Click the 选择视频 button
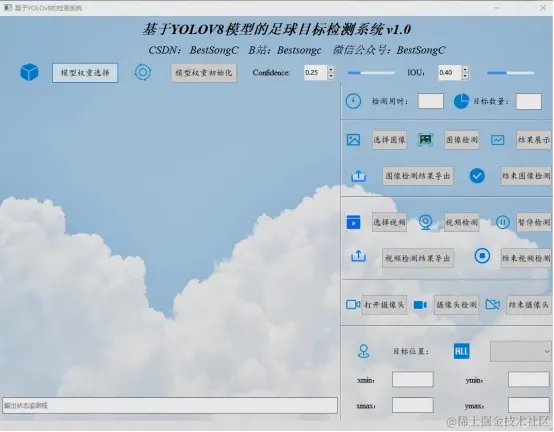554x432 pixels. click(x=389, y=222)
